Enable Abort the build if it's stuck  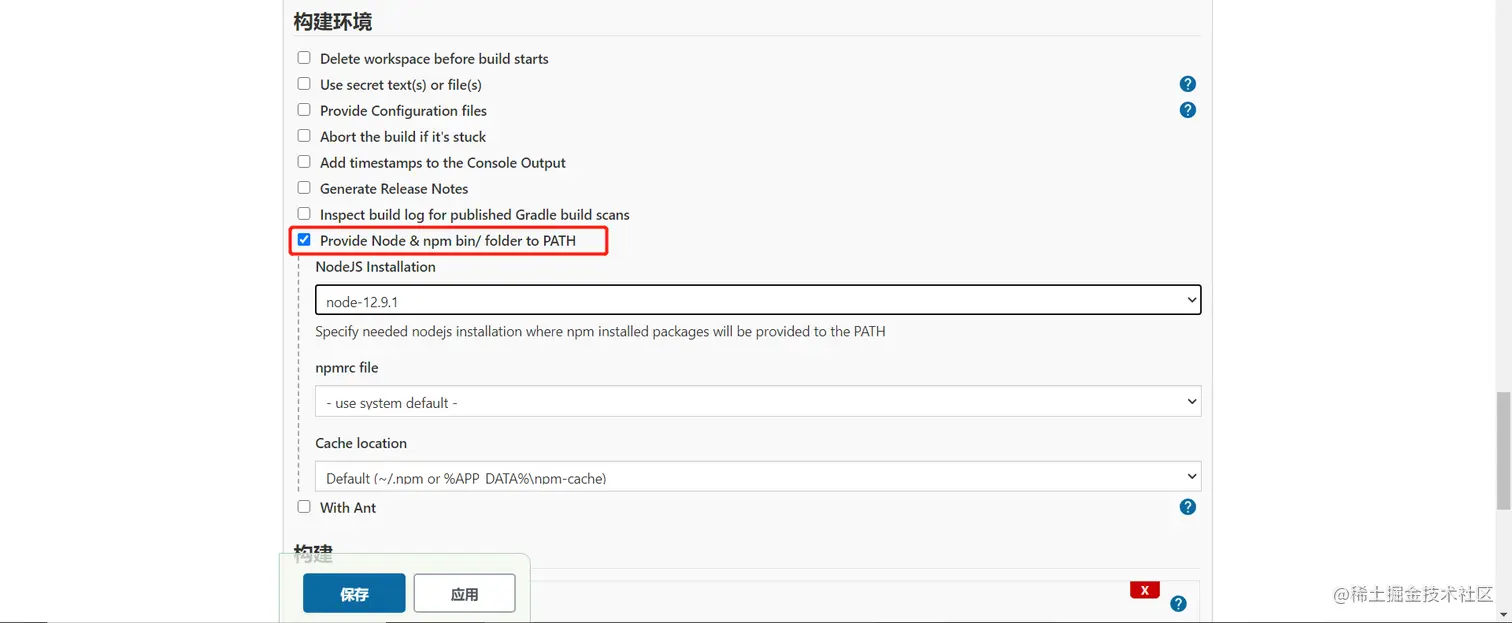point(304,136)
